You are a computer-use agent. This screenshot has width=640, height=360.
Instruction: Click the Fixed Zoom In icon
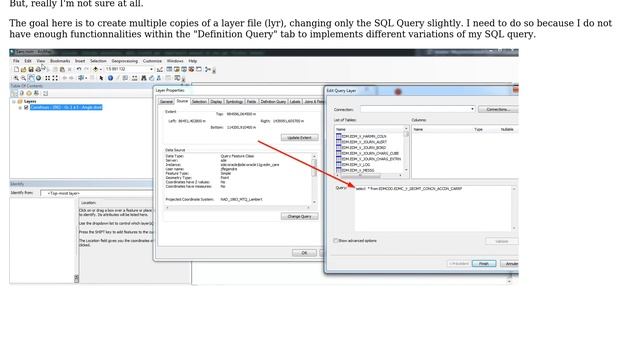[x=48, y=78]
